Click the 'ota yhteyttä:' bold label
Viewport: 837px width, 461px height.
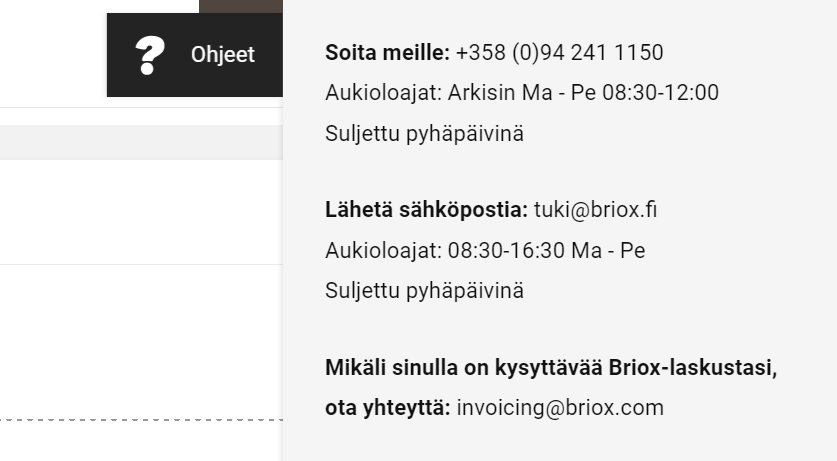pyautogui.click(x=388, y=408)
